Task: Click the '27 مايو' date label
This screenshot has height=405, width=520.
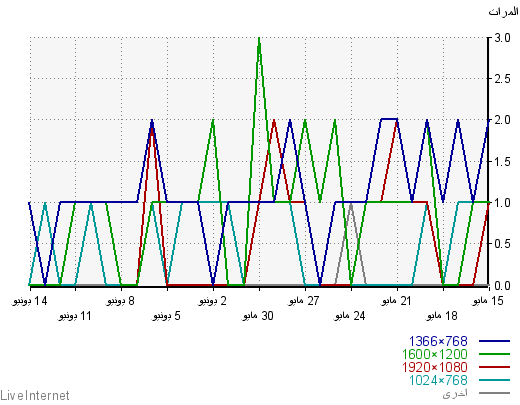Action: coord(304,301)
